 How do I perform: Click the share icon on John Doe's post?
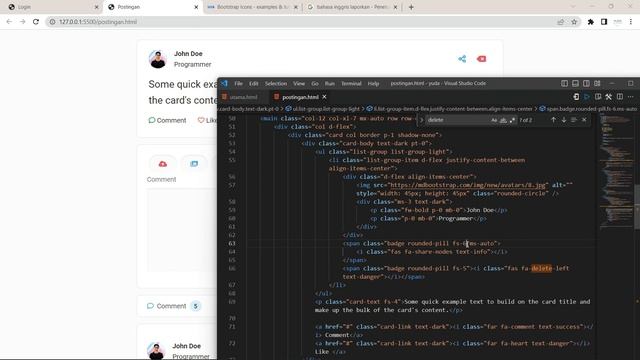(462, 59)
